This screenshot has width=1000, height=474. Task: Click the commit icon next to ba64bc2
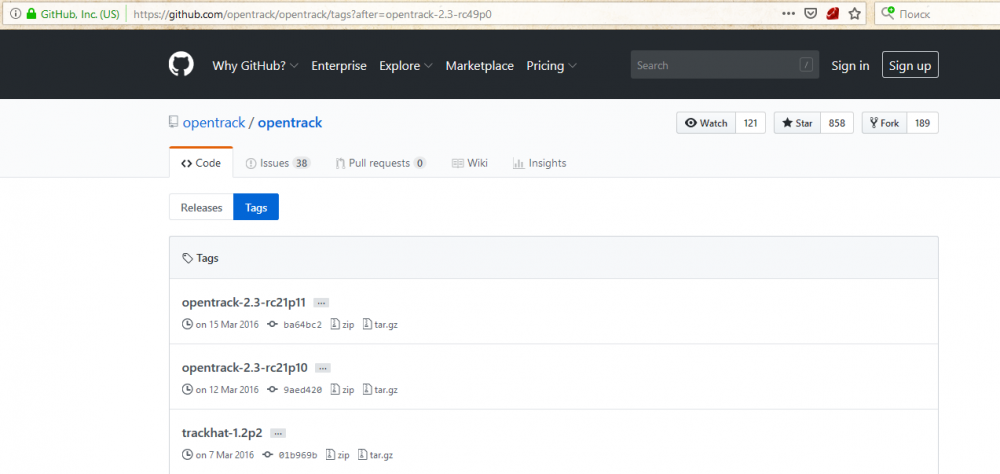(272, 324)
